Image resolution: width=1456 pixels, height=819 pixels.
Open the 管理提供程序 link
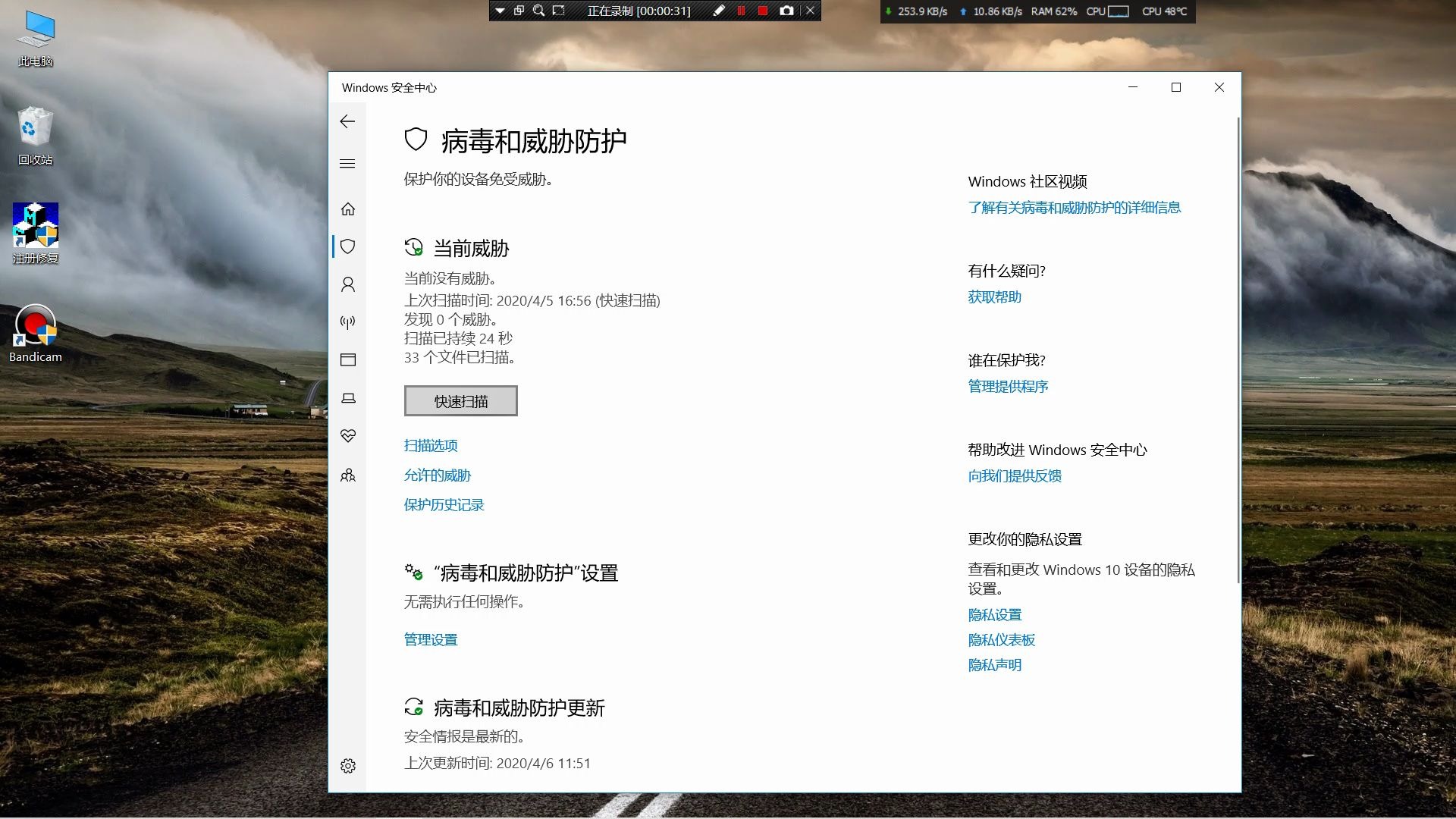1008,387
